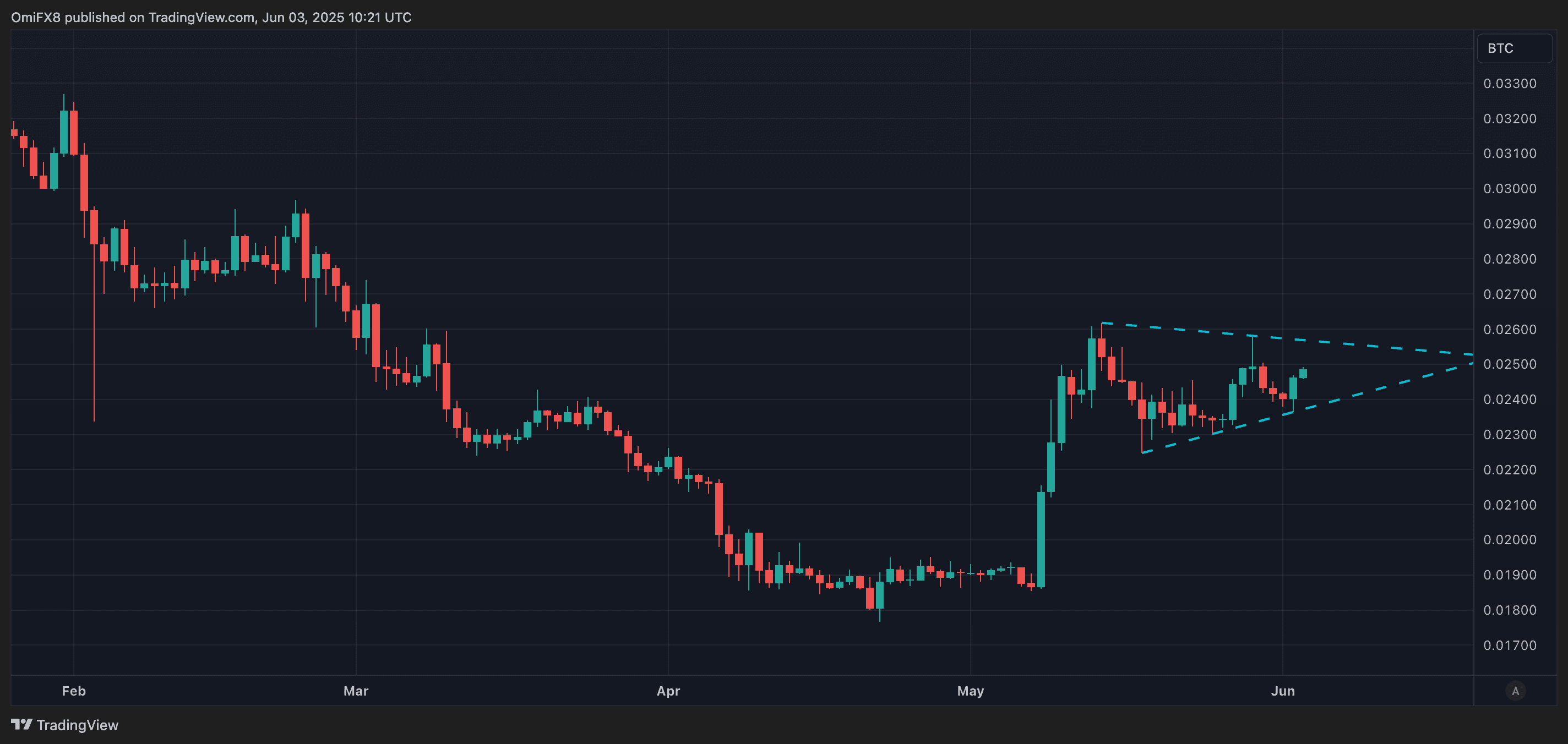Click the 0.02000 price label

pos(1510,540)
